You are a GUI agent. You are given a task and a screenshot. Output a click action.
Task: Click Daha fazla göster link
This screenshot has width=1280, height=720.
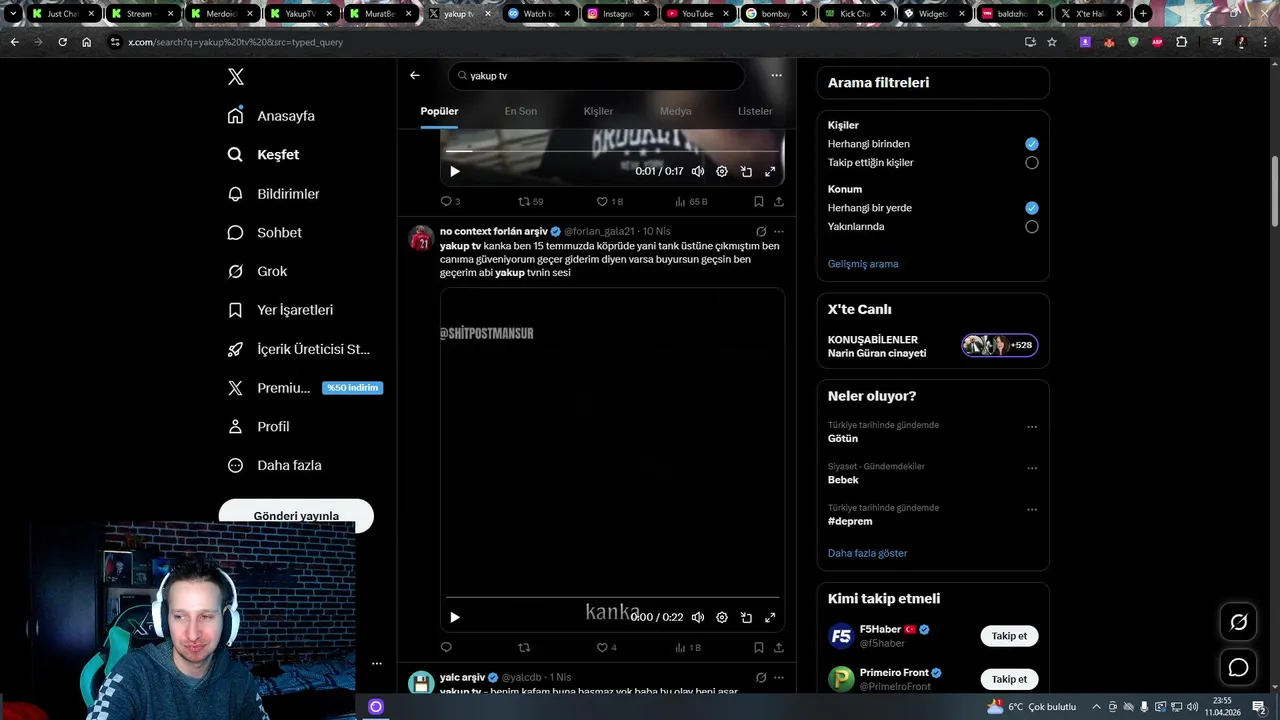[868, 553]
